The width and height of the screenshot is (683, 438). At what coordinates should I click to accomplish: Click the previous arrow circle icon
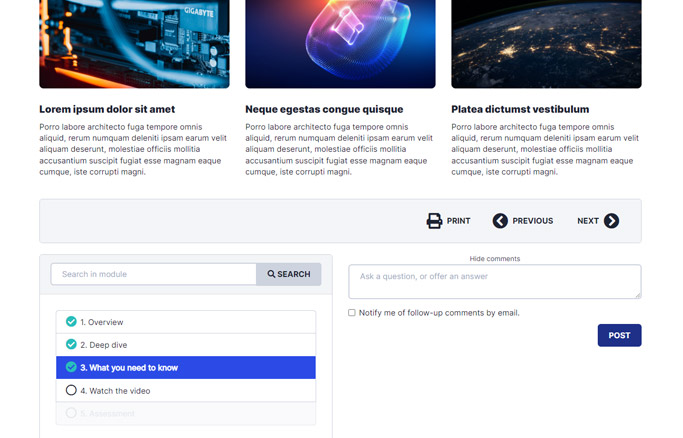tap(500, 221)
